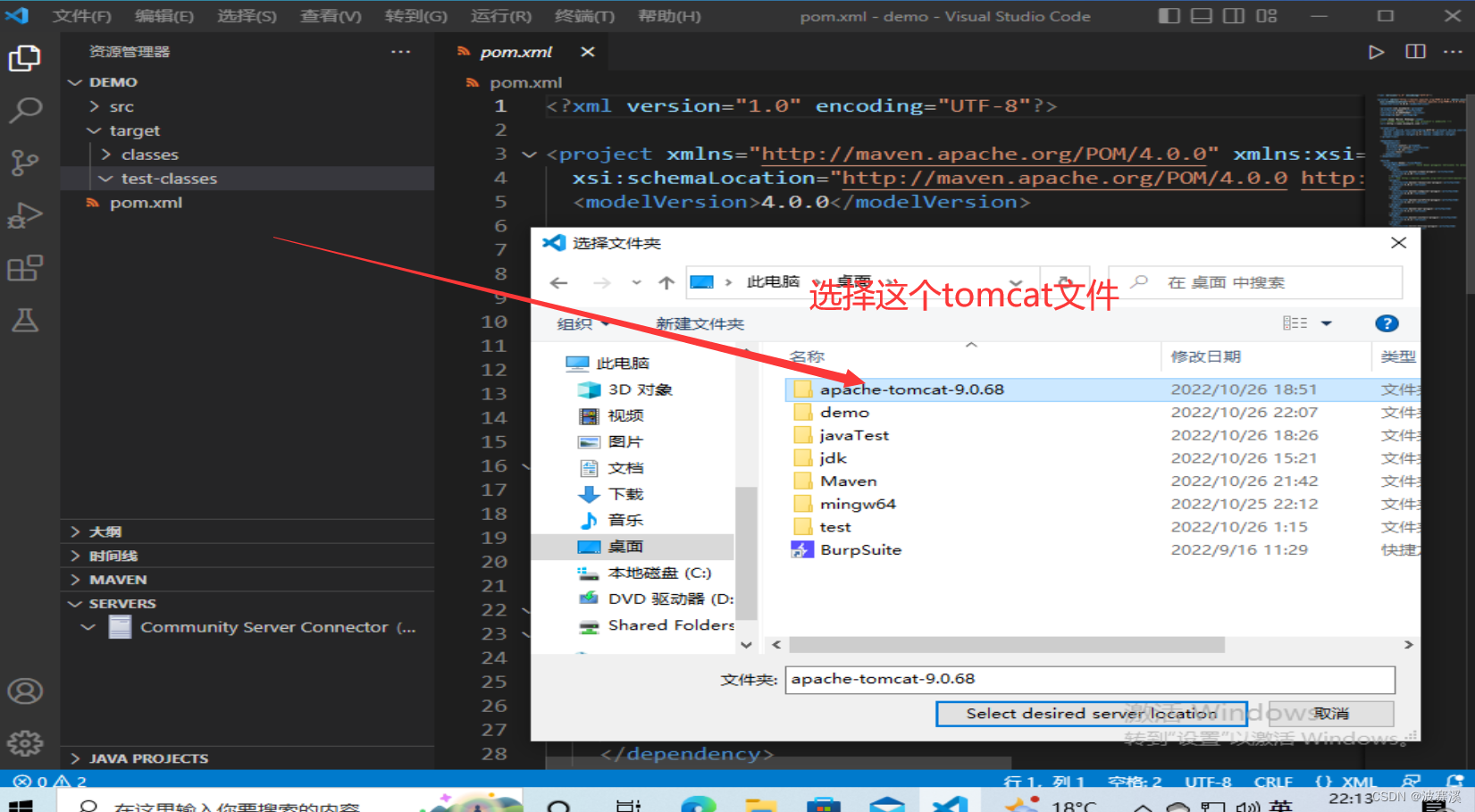
Task: Click 取消 cancel button in dialog
Action: [x=1330, y=714]
